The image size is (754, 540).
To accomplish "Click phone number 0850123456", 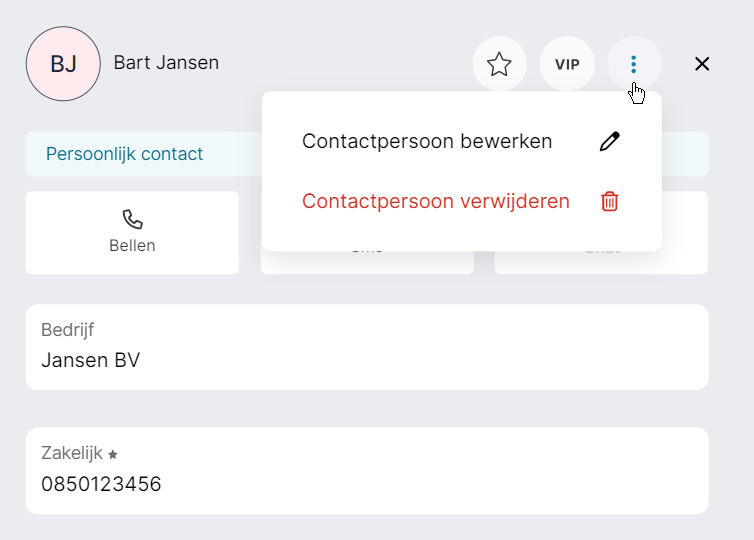I will point(101,484).
